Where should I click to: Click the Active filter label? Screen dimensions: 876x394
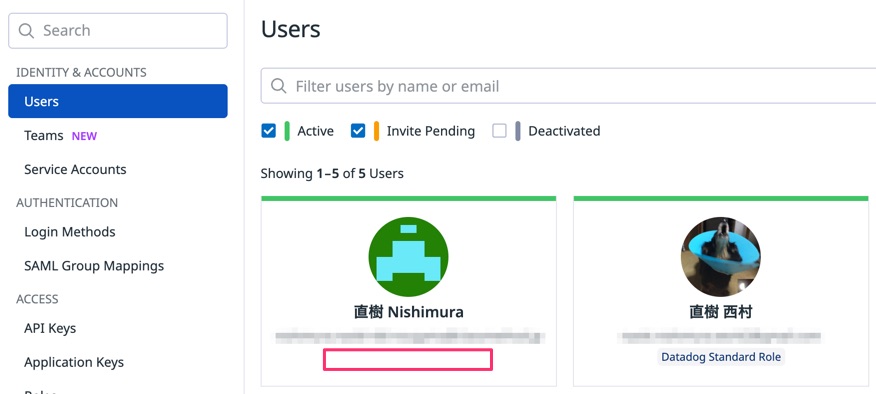click(316, 131)
